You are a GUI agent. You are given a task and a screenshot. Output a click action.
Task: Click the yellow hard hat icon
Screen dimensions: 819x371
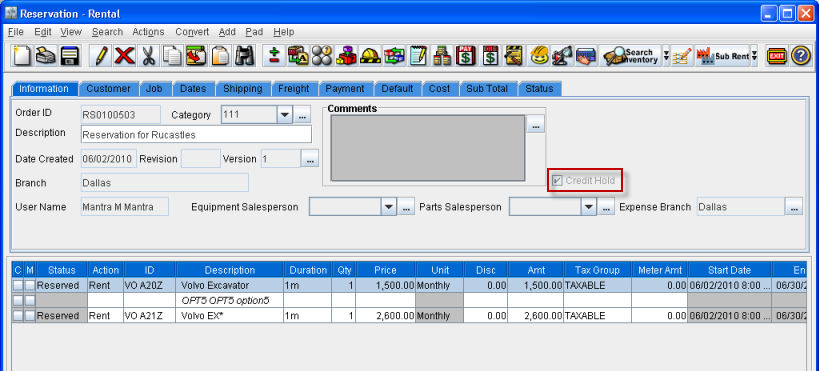coord(370,55)
